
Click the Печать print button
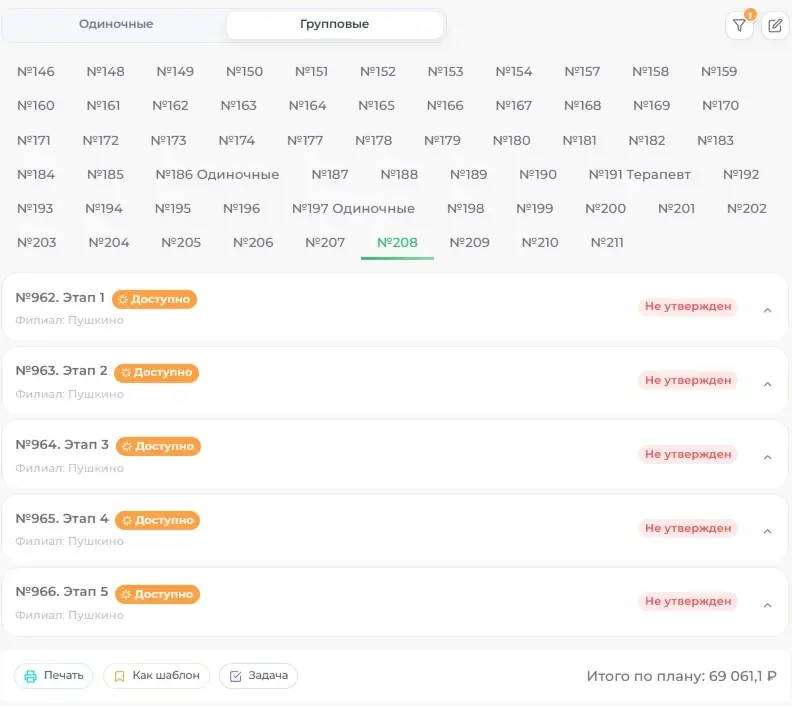54,676
